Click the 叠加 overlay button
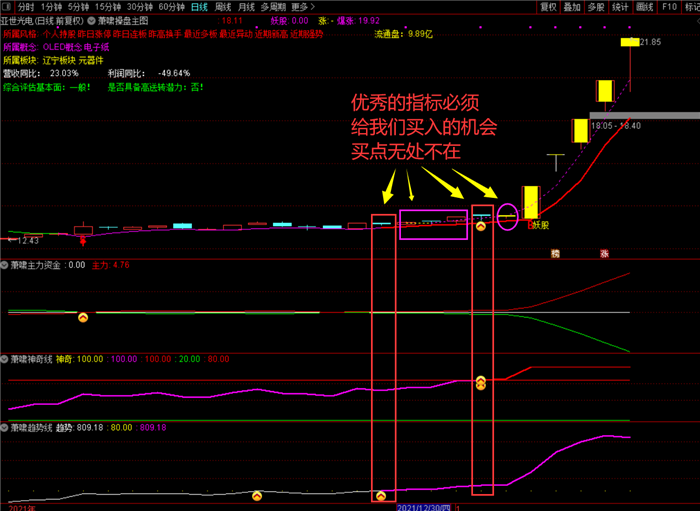Viewport: 700px width, 511px height. [x=572, y=7]
